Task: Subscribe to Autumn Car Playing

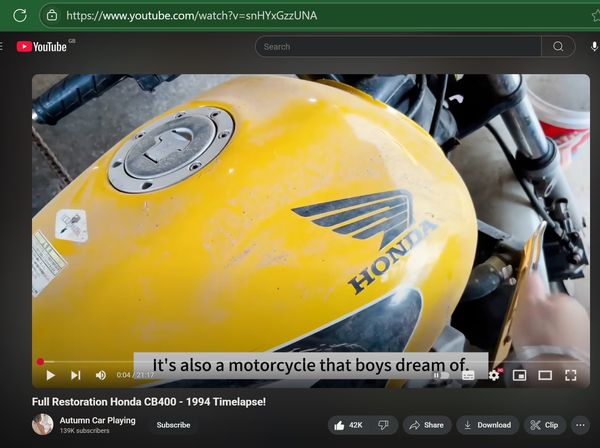Action: (x=173, y=425)
